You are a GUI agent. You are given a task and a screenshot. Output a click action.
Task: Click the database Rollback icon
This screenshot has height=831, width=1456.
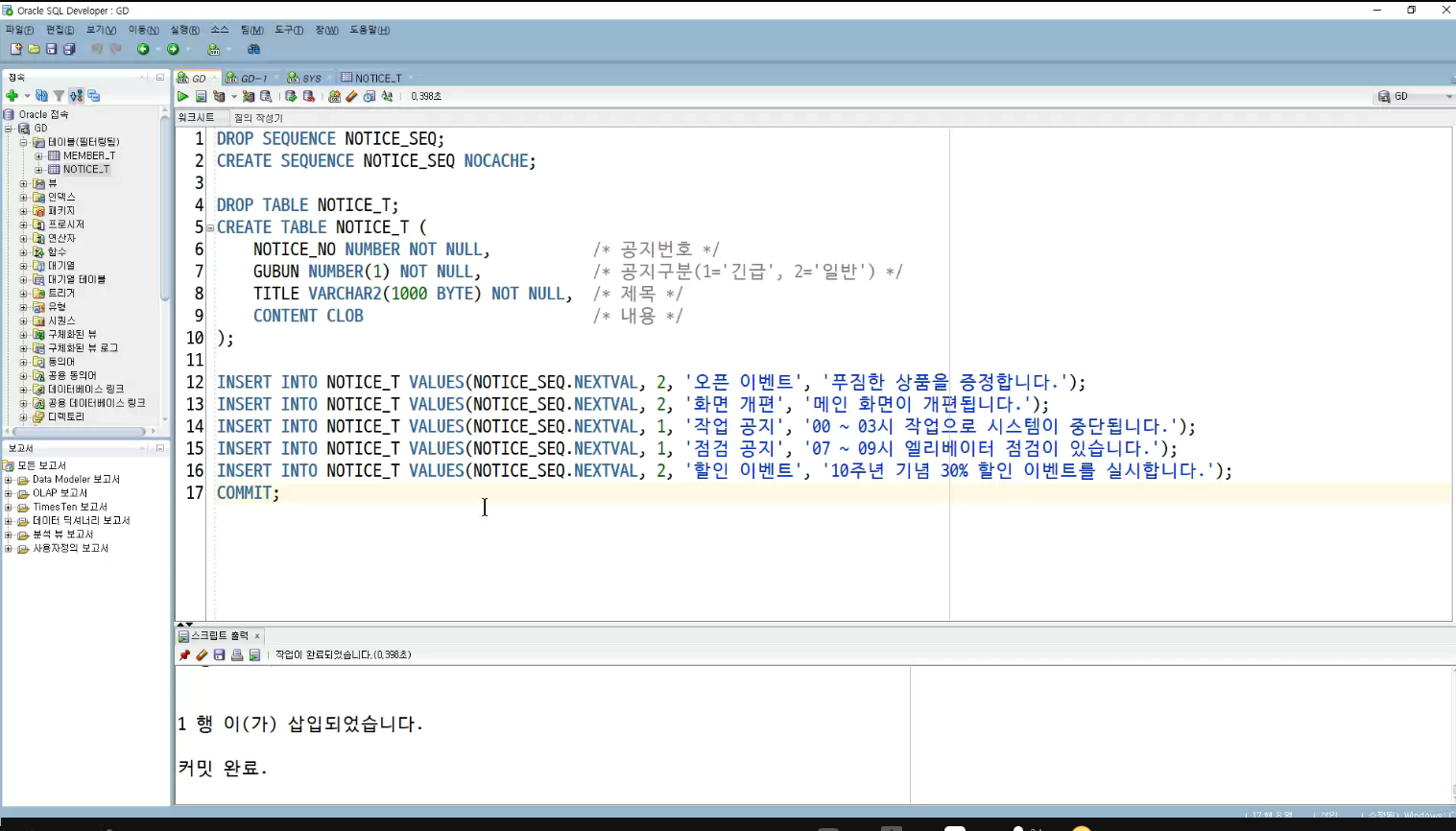[x=309, y=96]
